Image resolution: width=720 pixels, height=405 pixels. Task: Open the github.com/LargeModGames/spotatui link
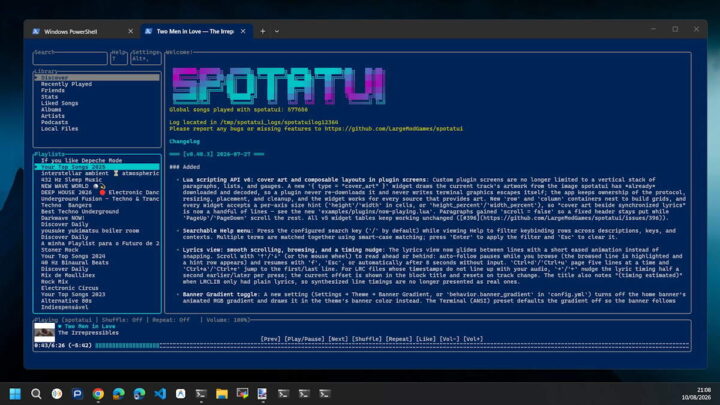[394, 129]
